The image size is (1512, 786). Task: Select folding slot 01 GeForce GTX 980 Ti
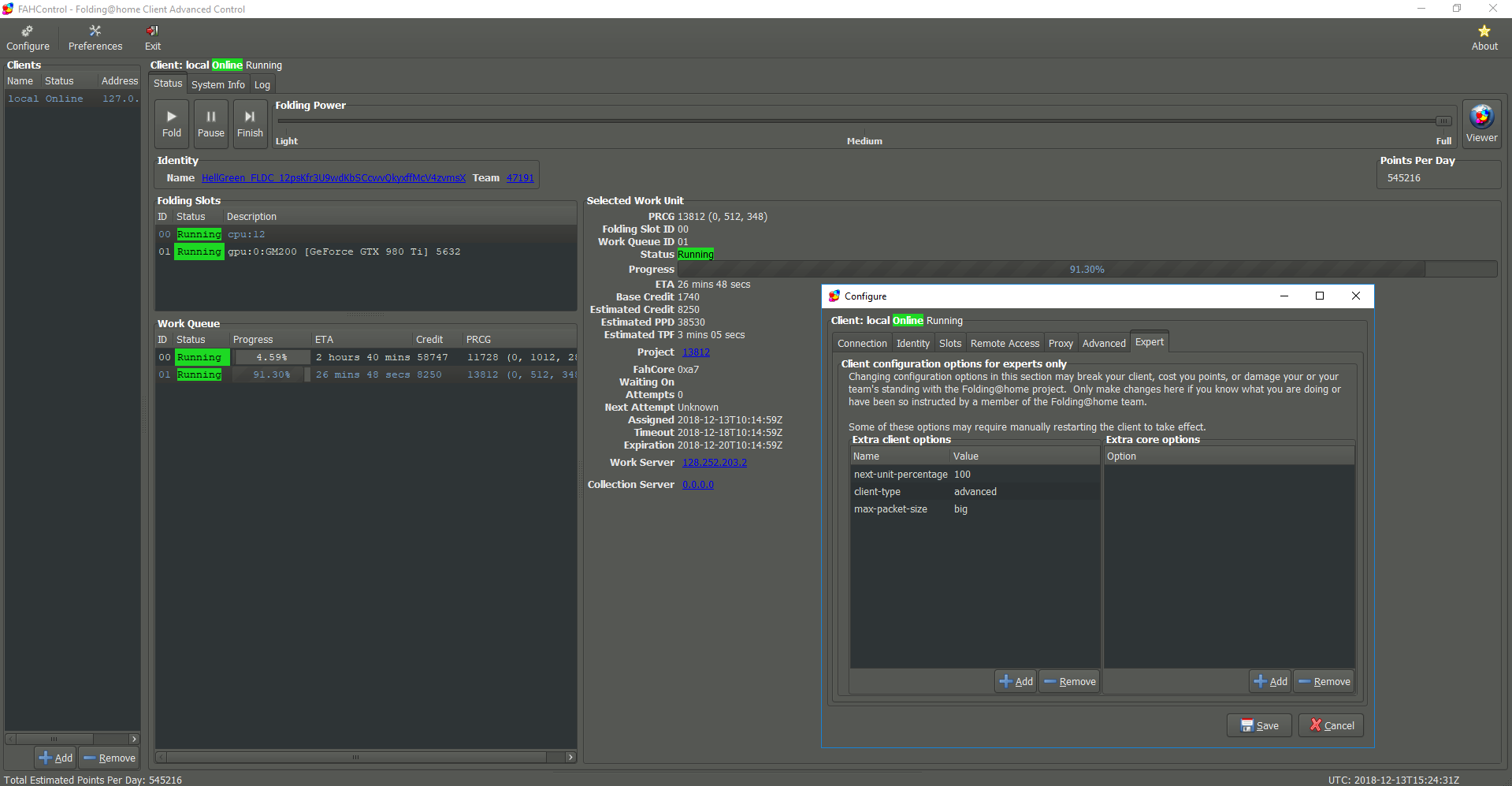(366, 251)
